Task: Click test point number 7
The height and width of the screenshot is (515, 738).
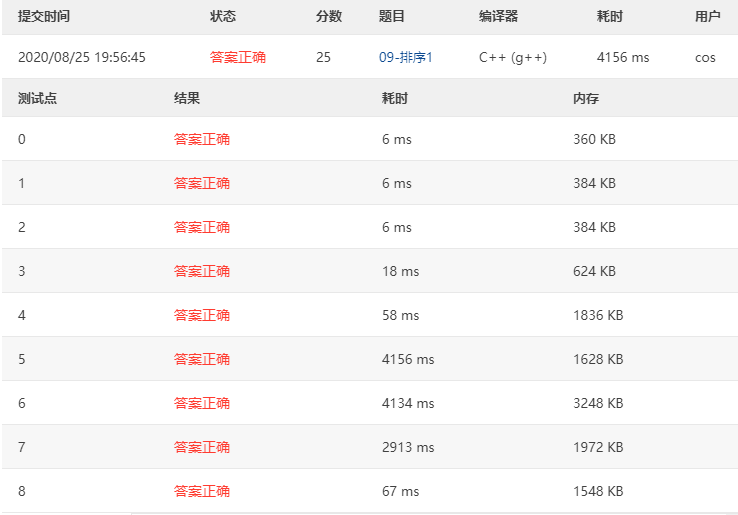Action: click(x=22, y=447)
